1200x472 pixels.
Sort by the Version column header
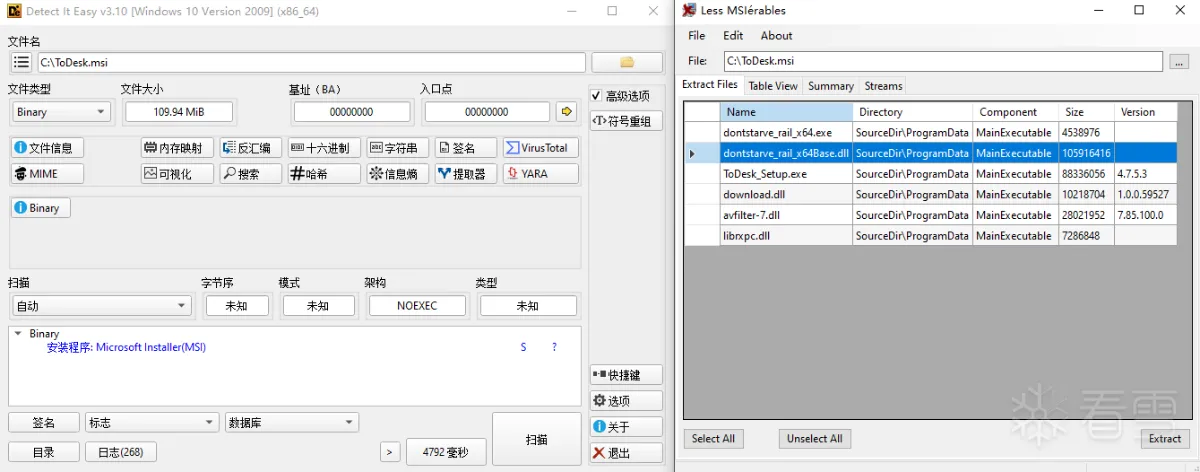1146,112
